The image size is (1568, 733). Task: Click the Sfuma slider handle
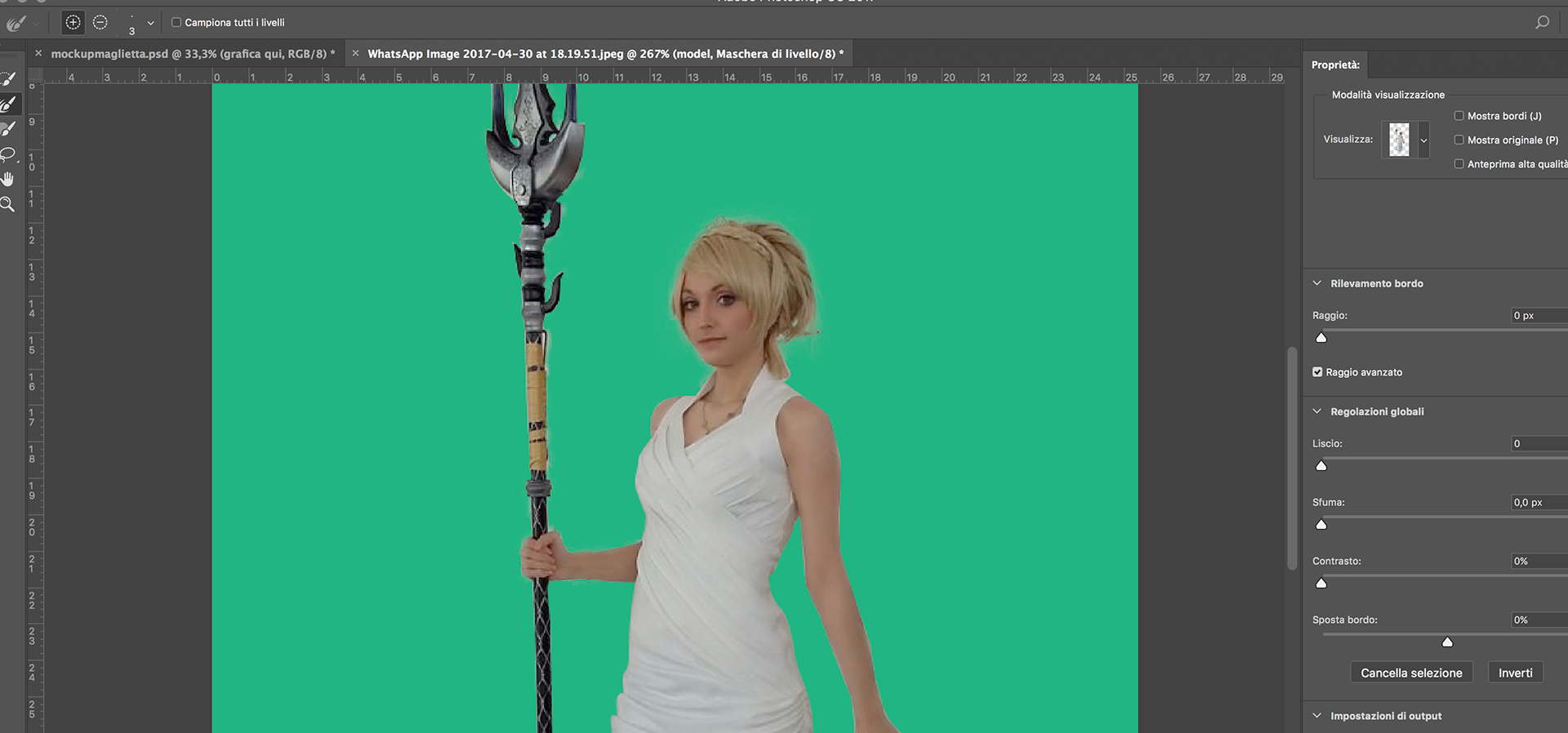click(x=1321, y=524)
